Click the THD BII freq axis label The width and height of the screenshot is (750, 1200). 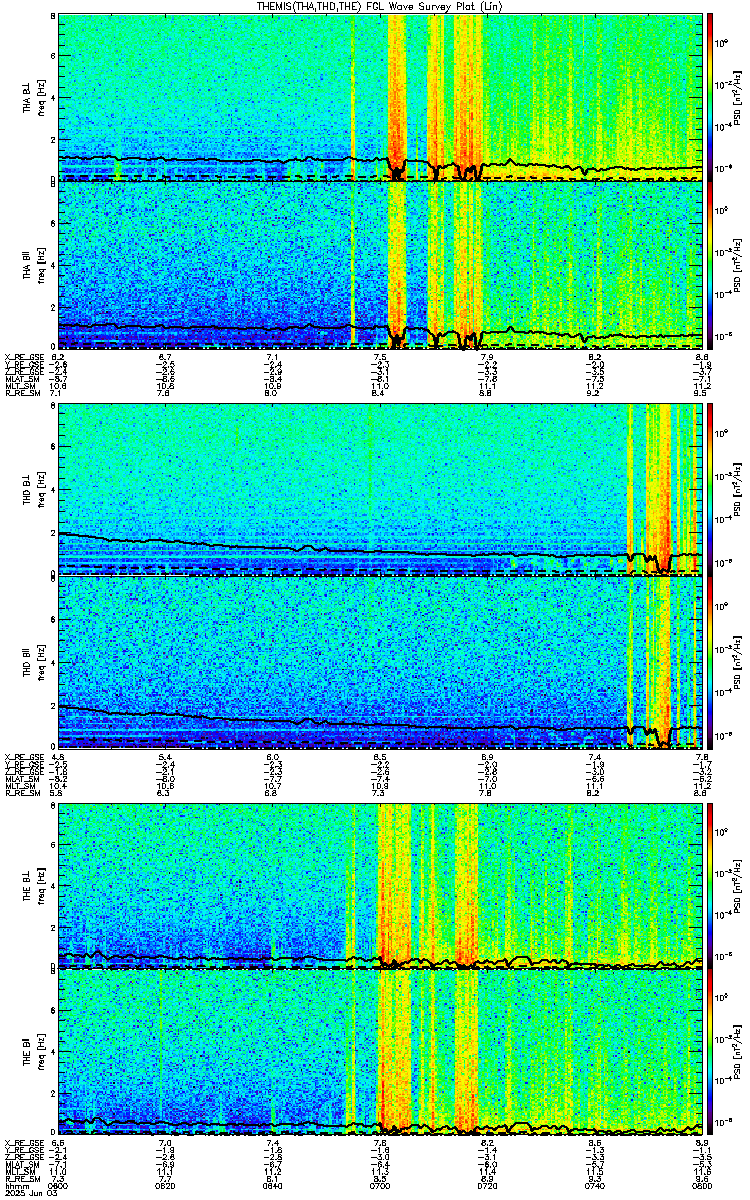[41, 662]
